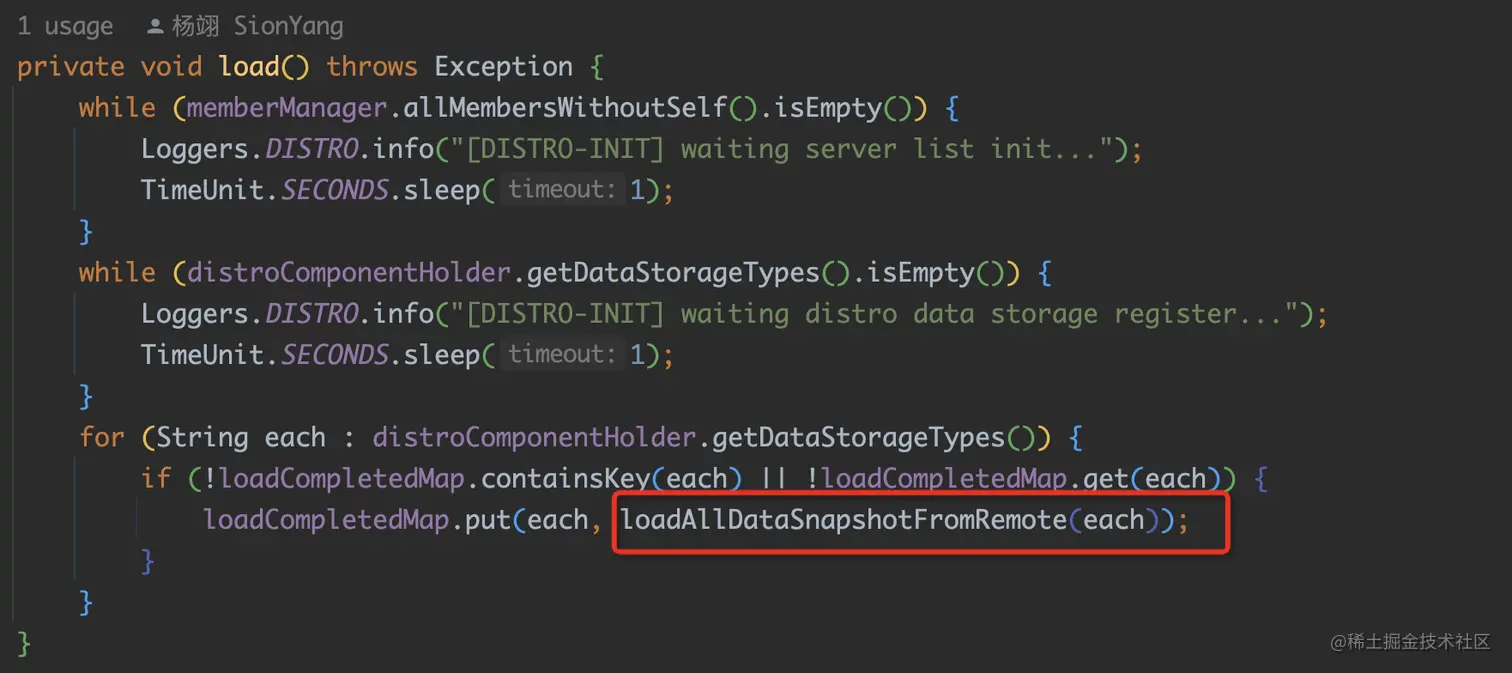Click the second timeout parameter hint
1512x673 pixels.
[x=561, y=354]
